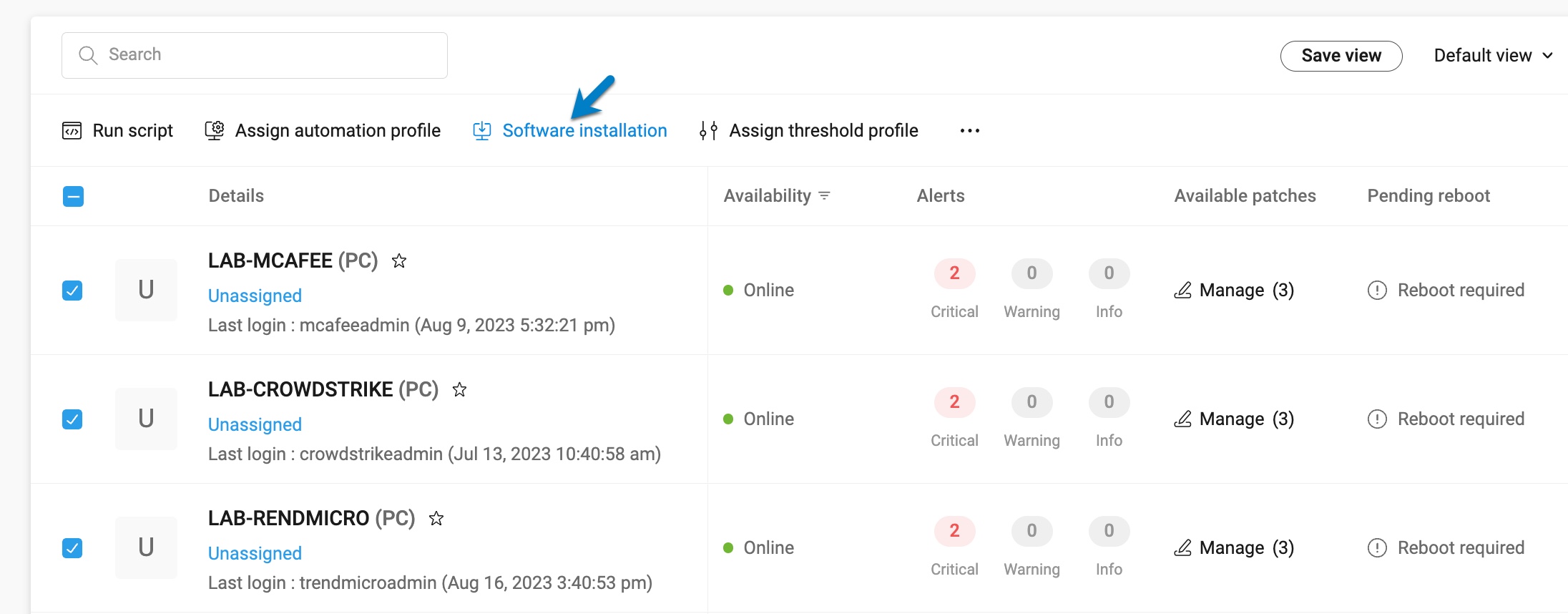Choose Assign automation profile

click(x=322, y=130)
